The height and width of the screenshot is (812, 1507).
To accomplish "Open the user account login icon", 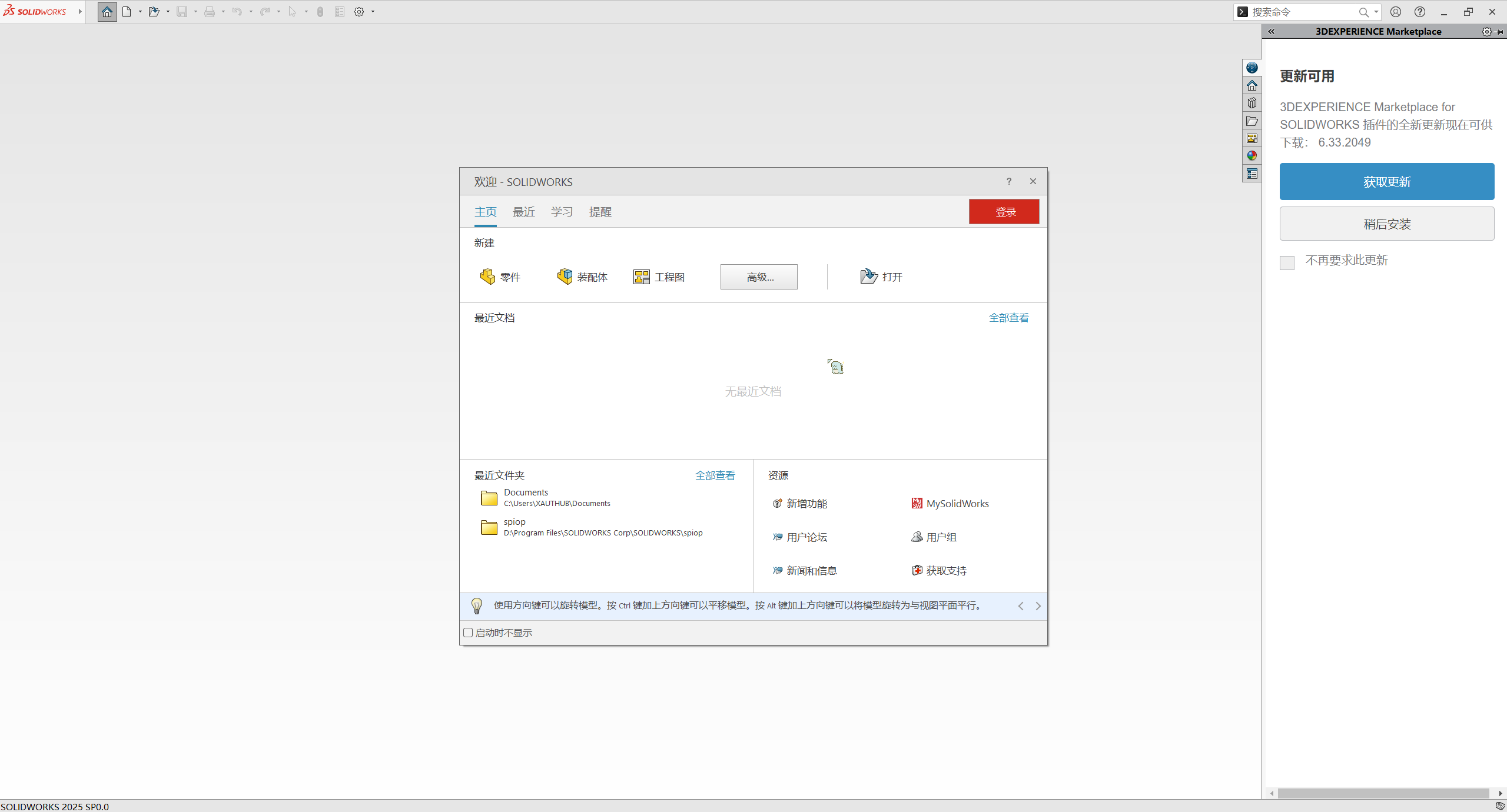I will 1396,12.
